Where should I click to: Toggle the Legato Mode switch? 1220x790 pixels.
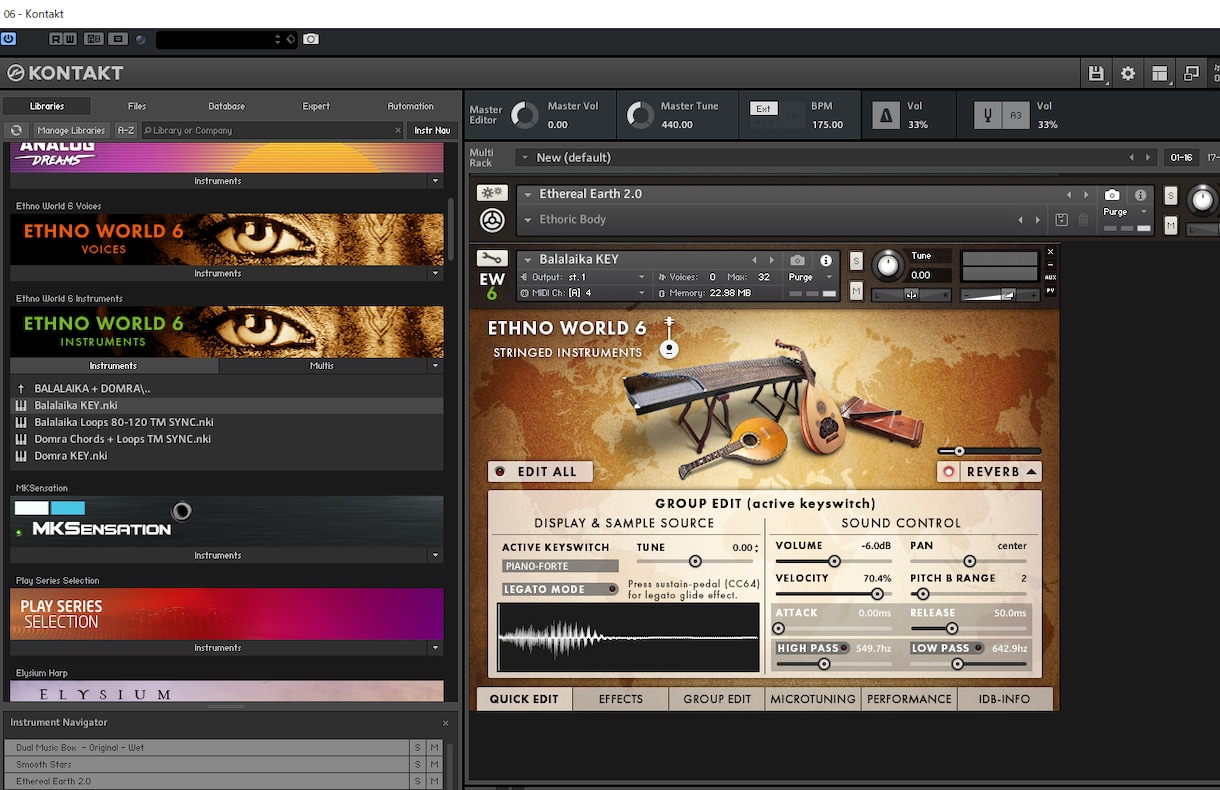[561, 589]
